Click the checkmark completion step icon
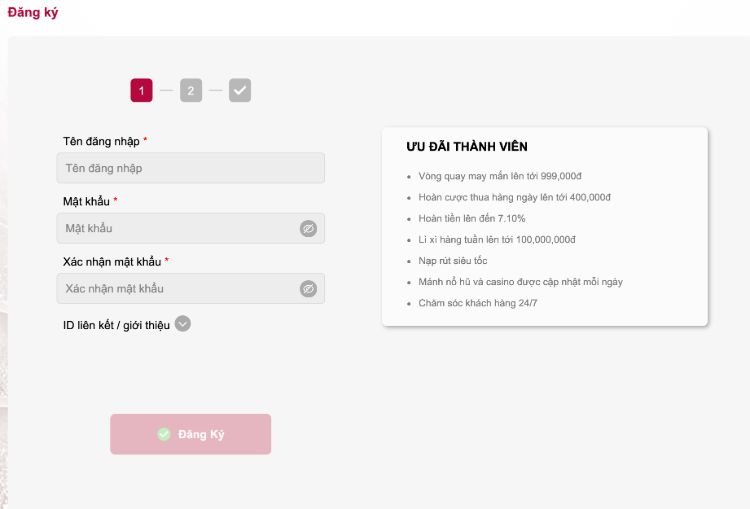 (x=240, y=91)
